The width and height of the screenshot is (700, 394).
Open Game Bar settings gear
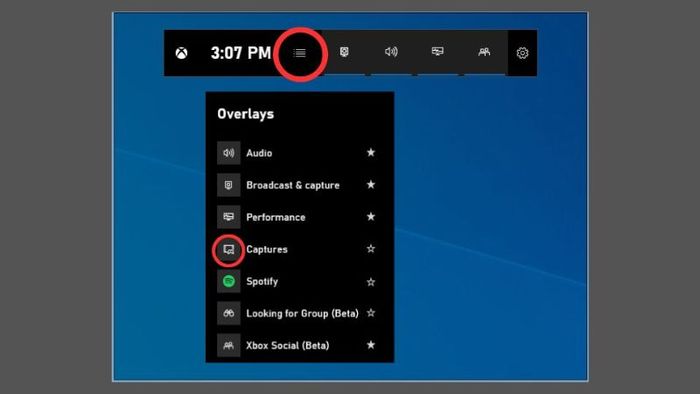[x=522, y=53]
